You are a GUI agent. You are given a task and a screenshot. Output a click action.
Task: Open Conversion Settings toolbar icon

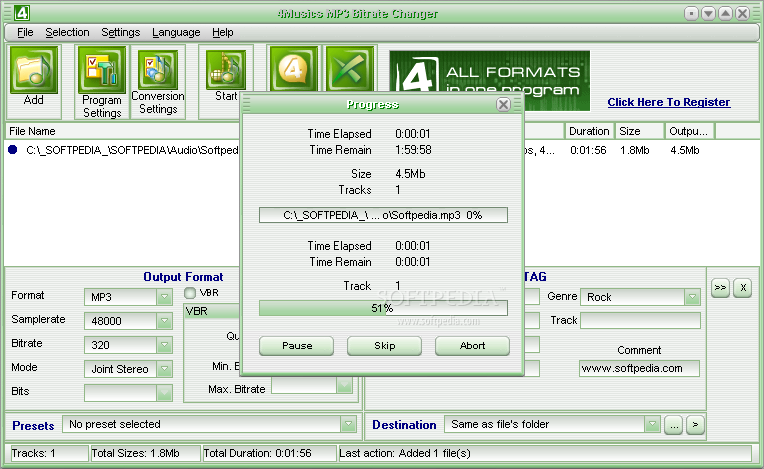pyautogui.click(x=158, y=70)
